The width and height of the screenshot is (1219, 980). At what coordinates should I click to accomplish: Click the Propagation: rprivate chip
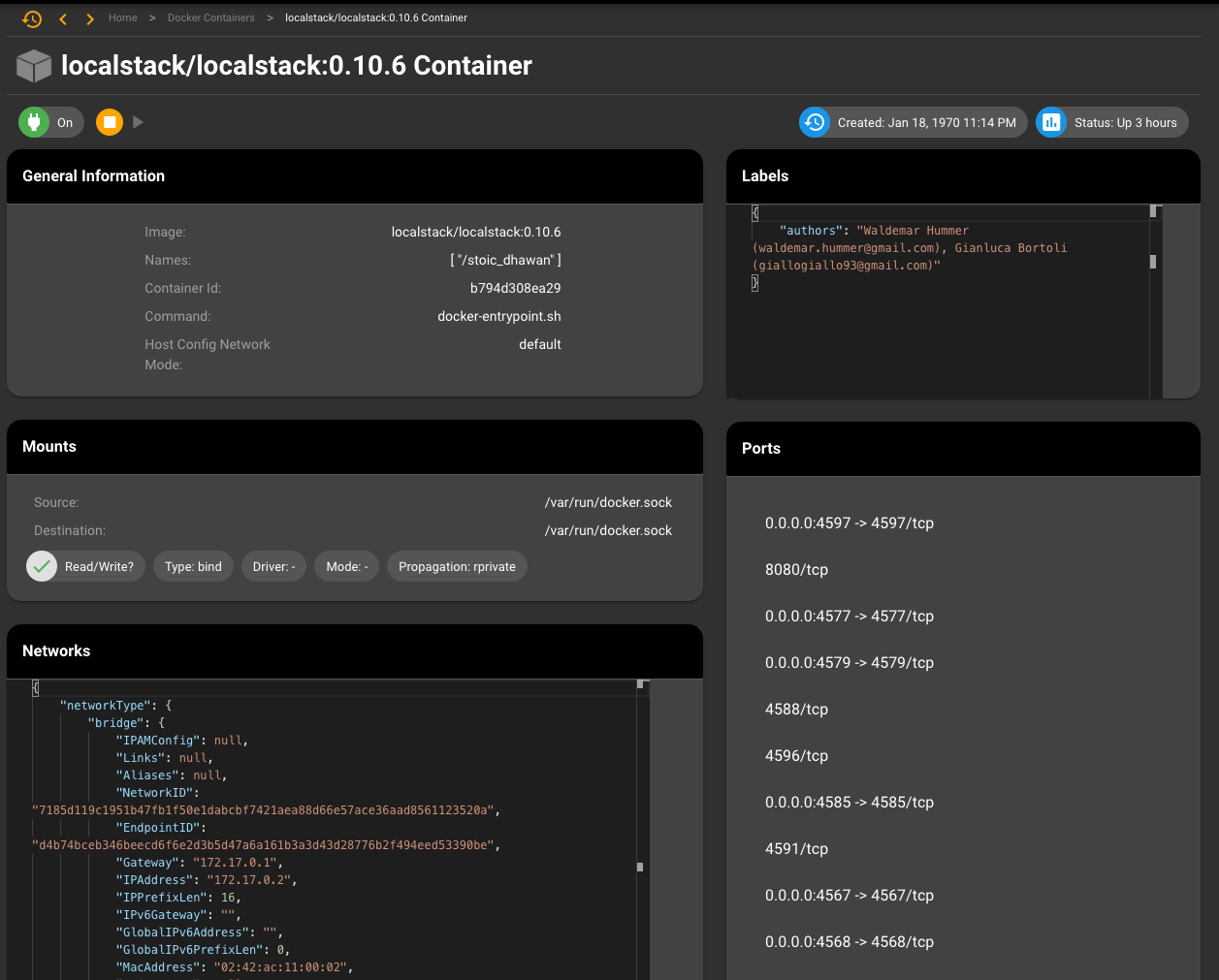457,566
